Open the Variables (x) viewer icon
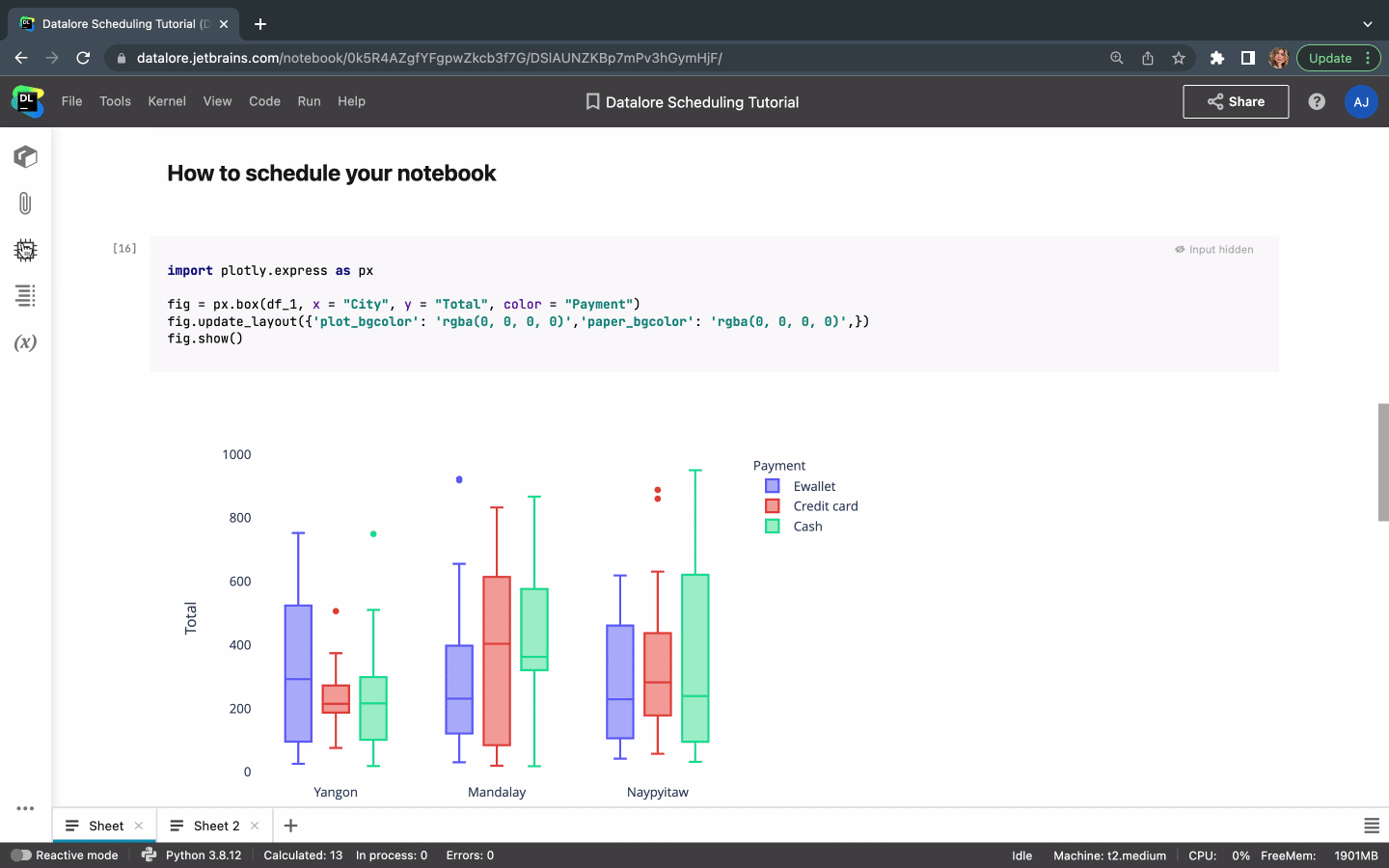 25,342
